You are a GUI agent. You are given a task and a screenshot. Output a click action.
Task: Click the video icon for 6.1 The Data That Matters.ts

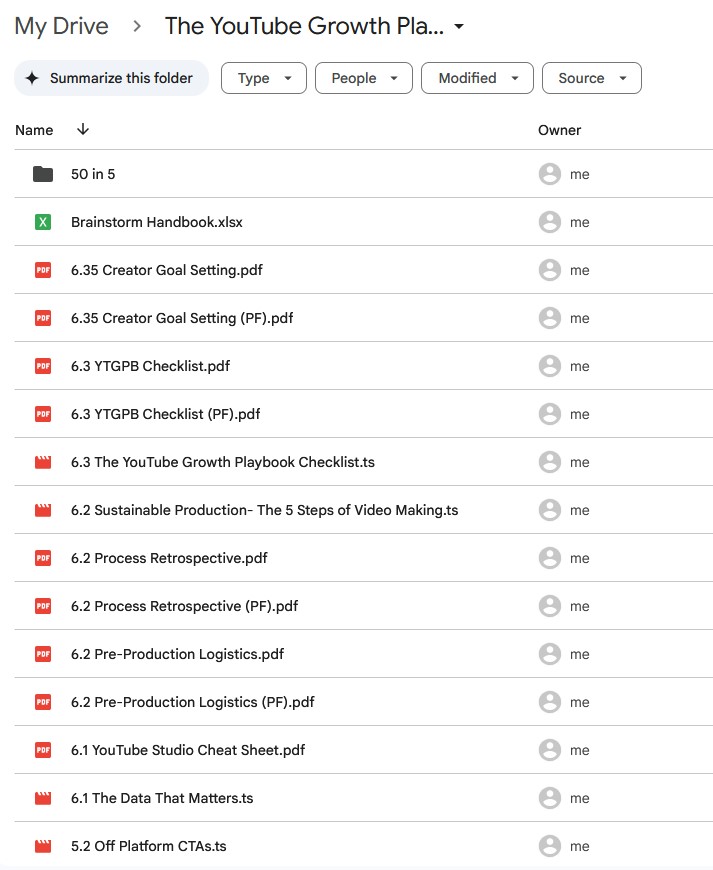pos(42,798)
